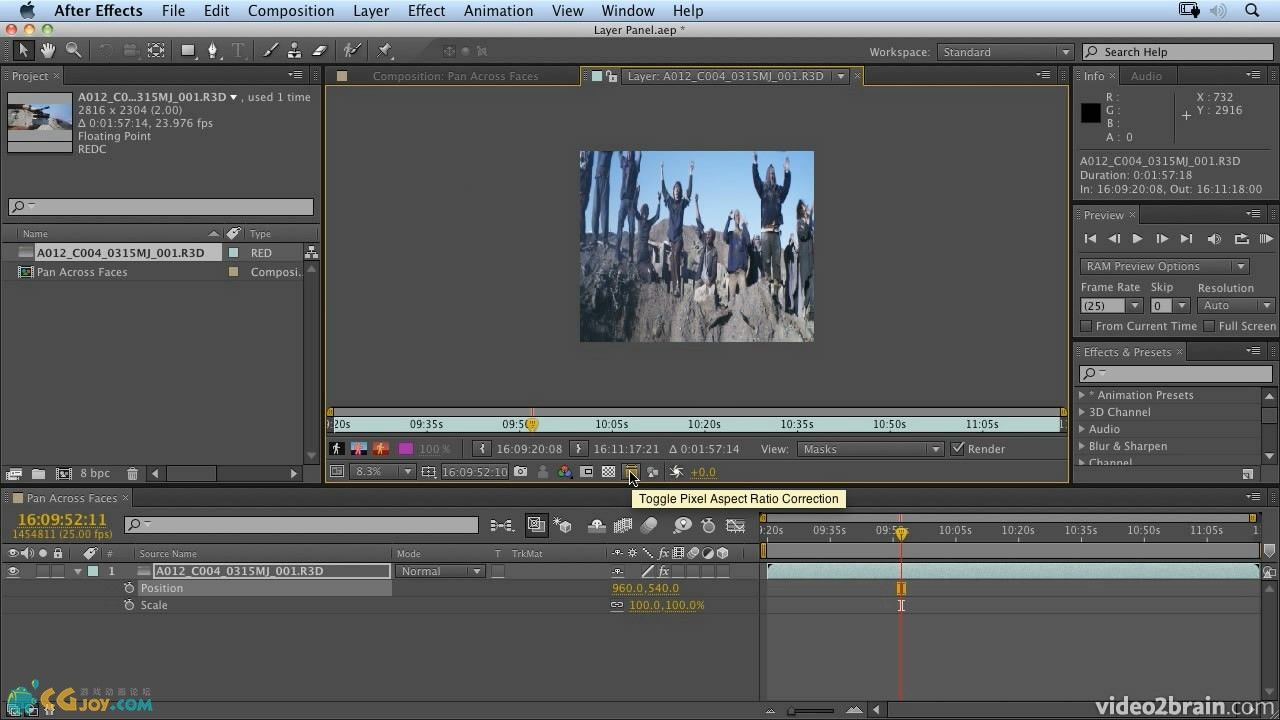1280x720 pixels.
Task: Click the Reset Exposure aperture icon
Action: [676, 472]
